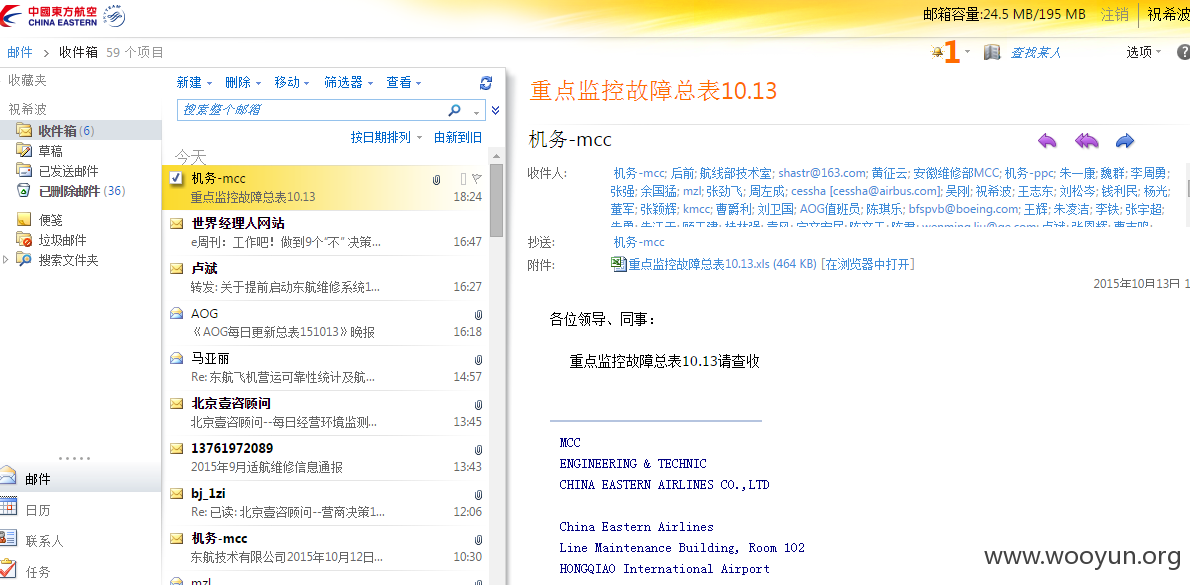Click the message list scrollbar thumb
This screenshot has width=1190, height=585.
(x=496, y=200)
